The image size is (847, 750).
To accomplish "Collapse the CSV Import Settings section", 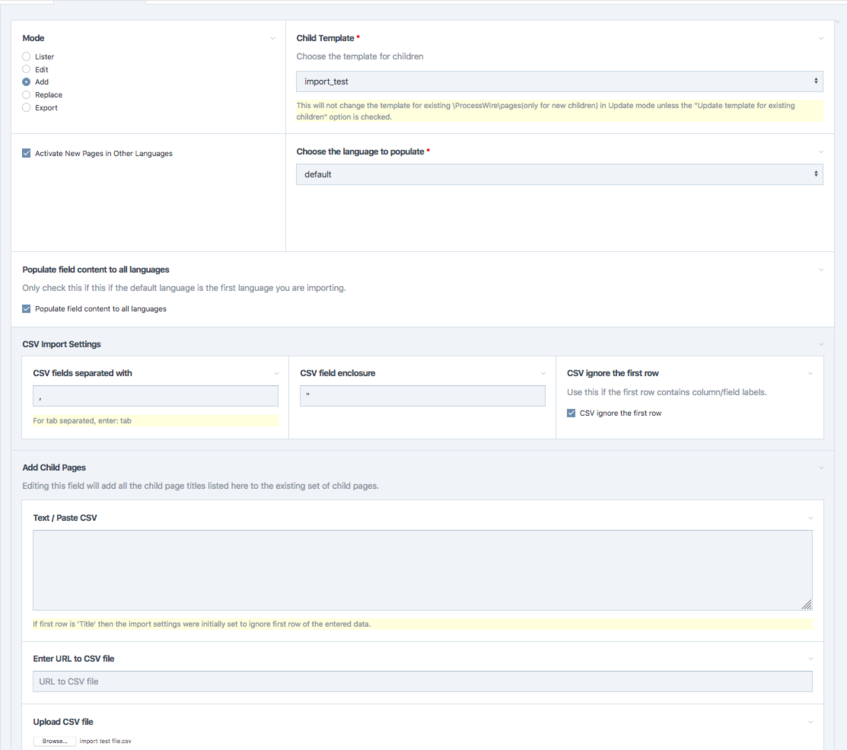I will (x=821, y=344).
